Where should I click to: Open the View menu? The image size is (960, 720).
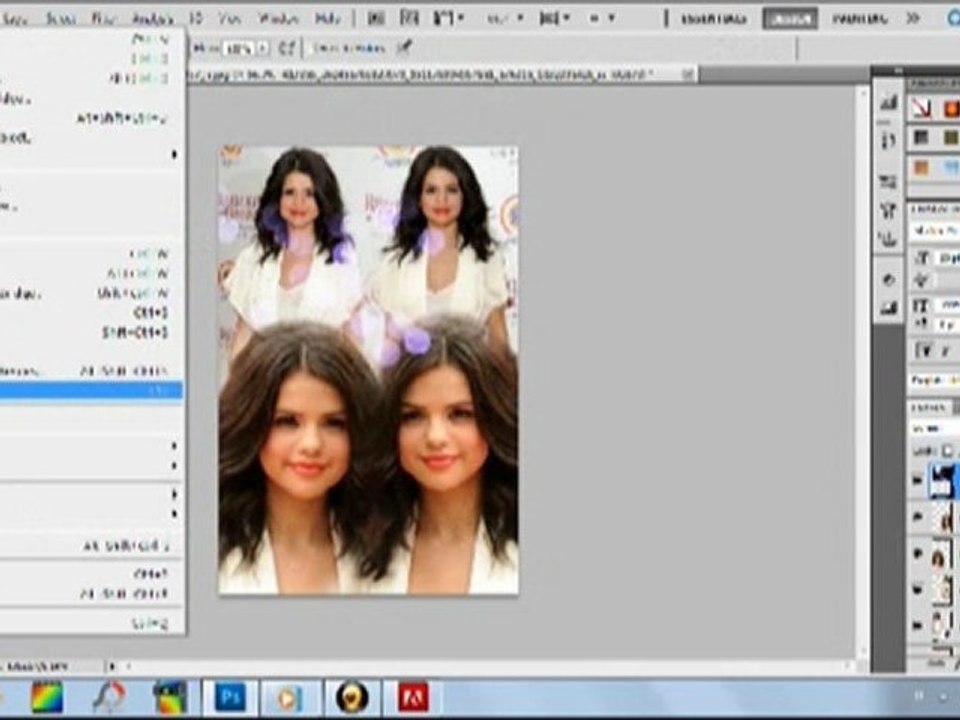coord(230,19)
